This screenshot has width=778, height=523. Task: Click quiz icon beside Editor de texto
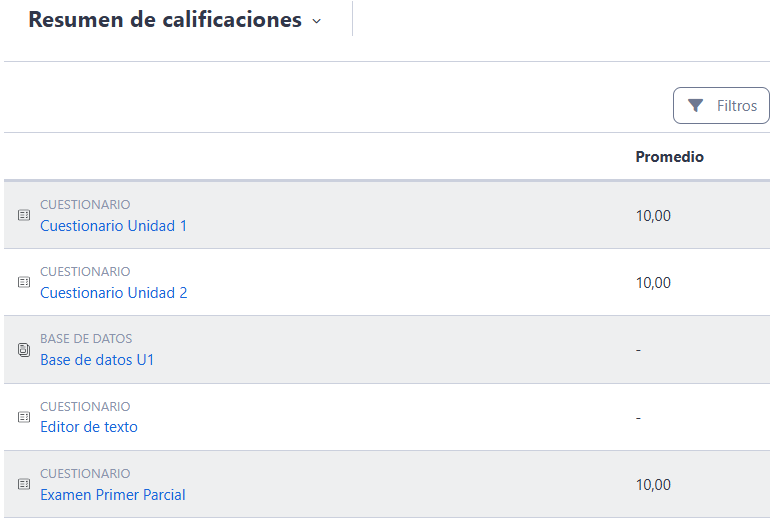(24, 417)
